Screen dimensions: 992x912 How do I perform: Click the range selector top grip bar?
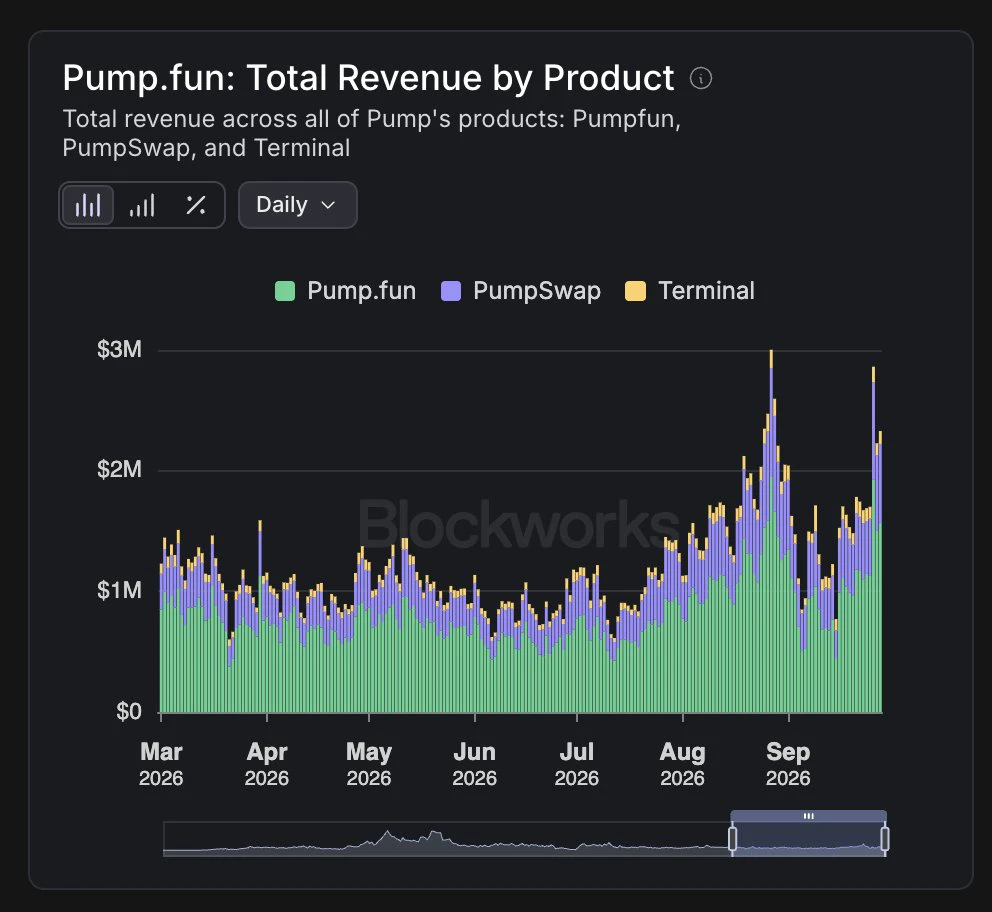click(x=809, y=816)
